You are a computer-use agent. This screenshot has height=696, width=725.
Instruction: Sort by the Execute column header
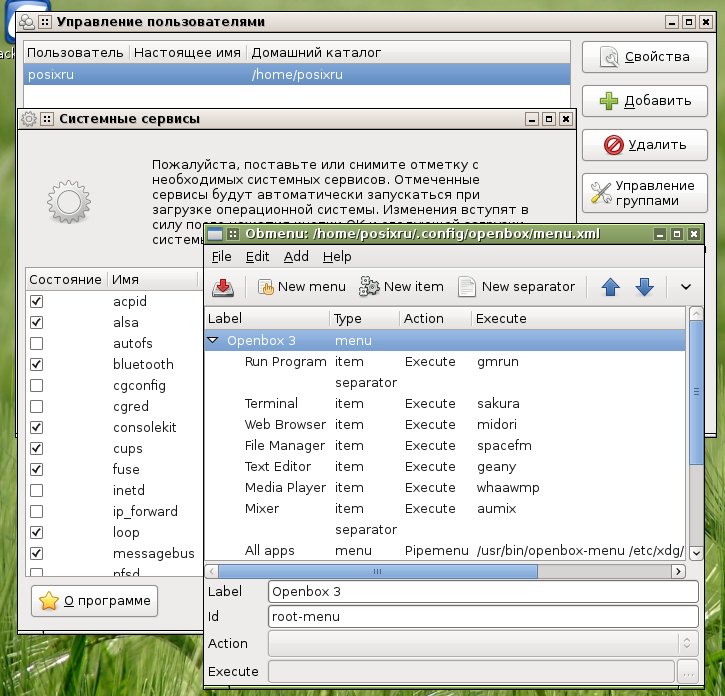click(x=578, y=319)
